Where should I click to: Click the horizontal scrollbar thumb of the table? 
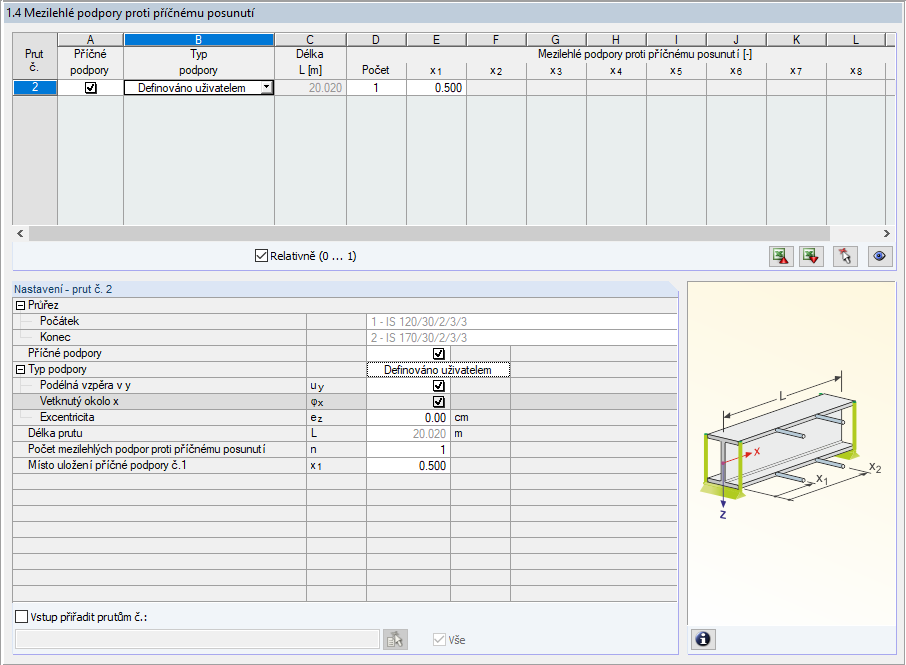[429, 233]
